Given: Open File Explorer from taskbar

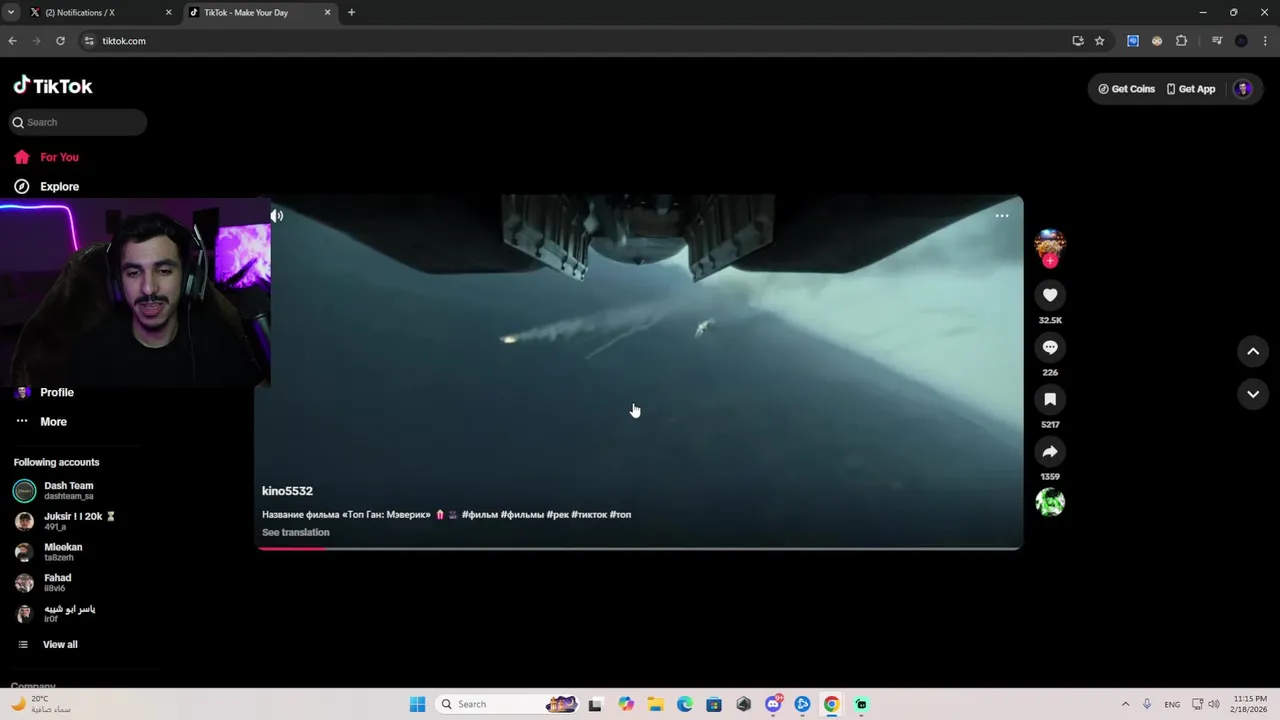Looking at the screenshot, I should pyautogui.click(x=655, y=704).
